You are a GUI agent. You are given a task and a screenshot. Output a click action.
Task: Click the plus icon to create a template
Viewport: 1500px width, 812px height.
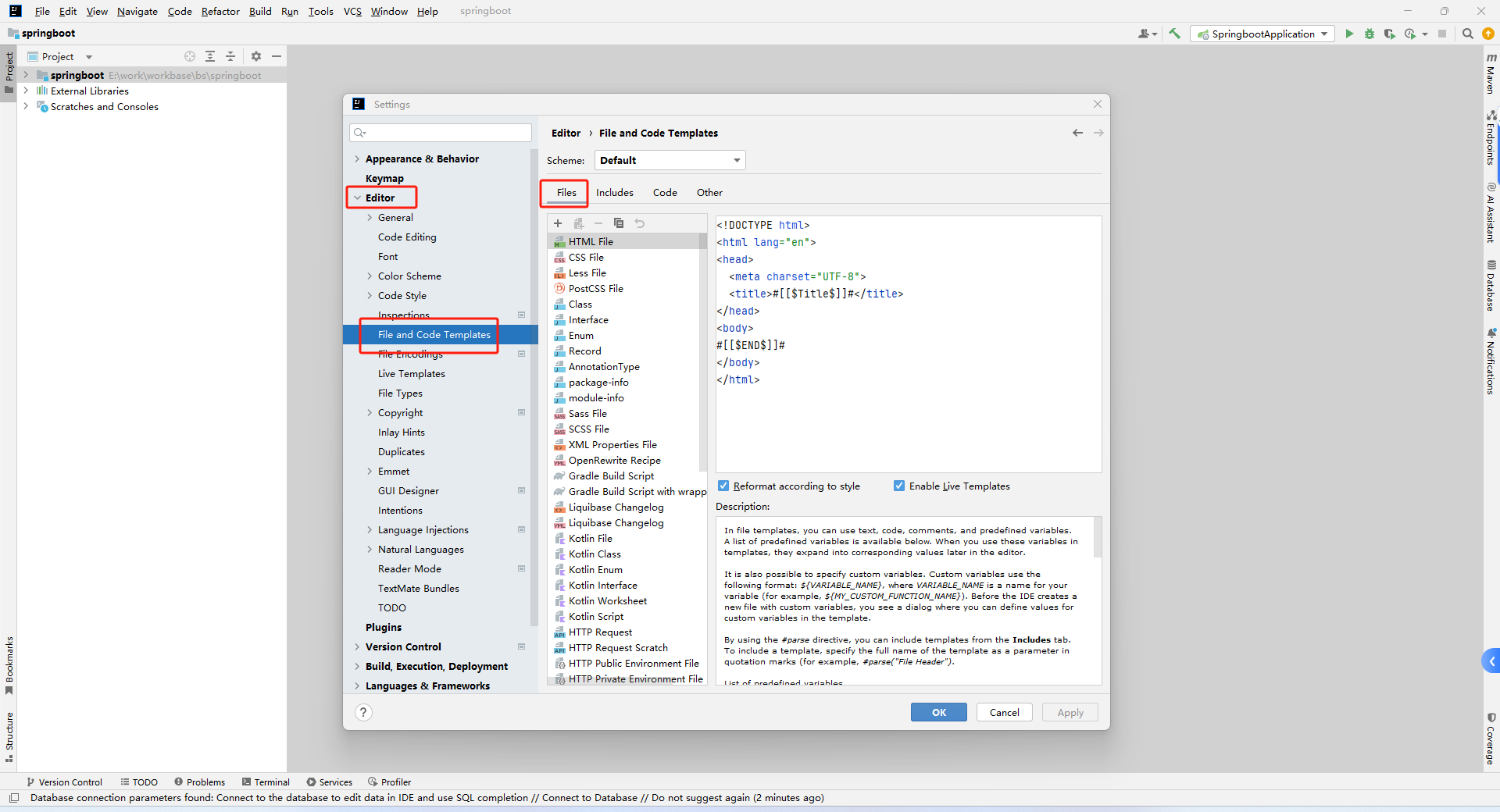pos(558,223)
